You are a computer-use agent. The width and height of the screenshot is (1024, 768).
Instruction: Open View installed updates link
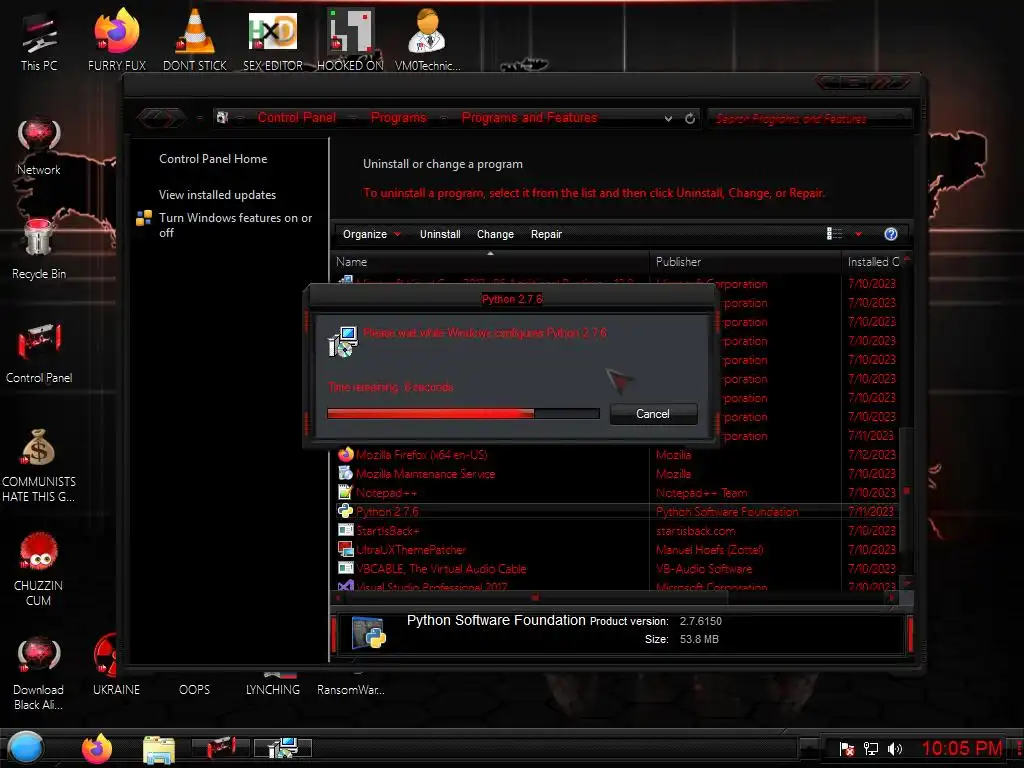217,195
